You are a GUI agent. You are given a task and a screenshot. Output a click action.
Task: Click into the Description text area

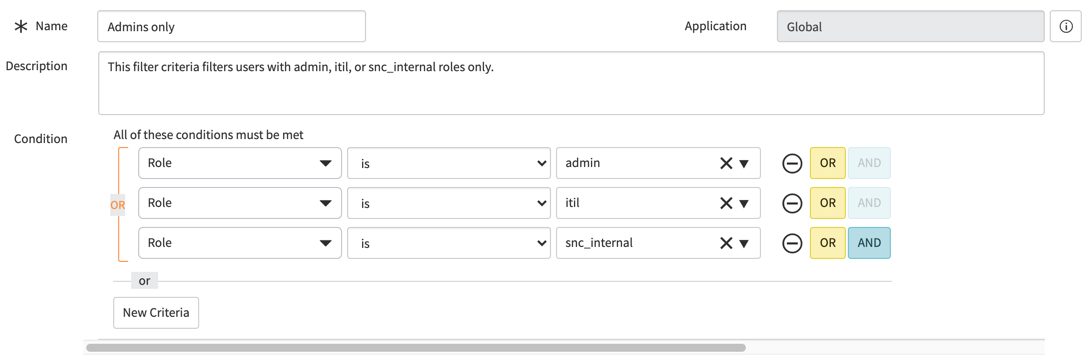(x=571, y=83)
